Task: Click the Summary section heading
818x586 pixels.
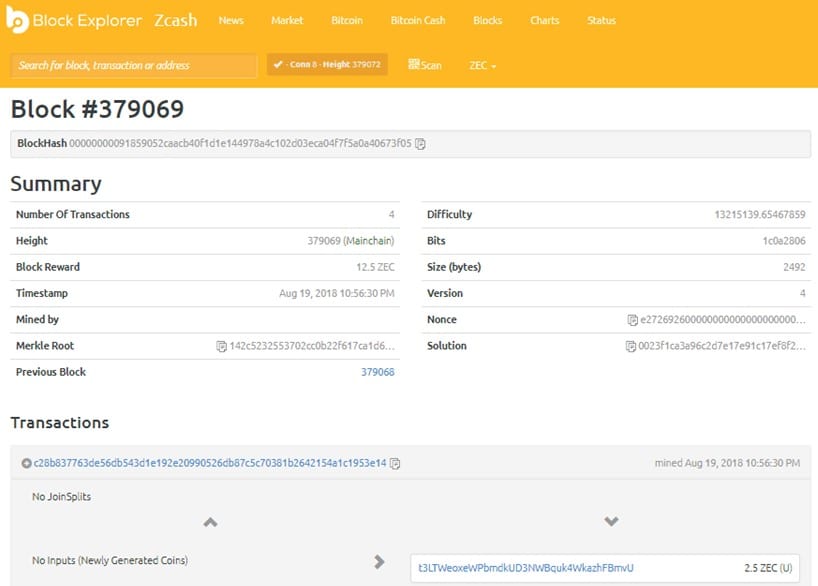Action: click(56, 184)
